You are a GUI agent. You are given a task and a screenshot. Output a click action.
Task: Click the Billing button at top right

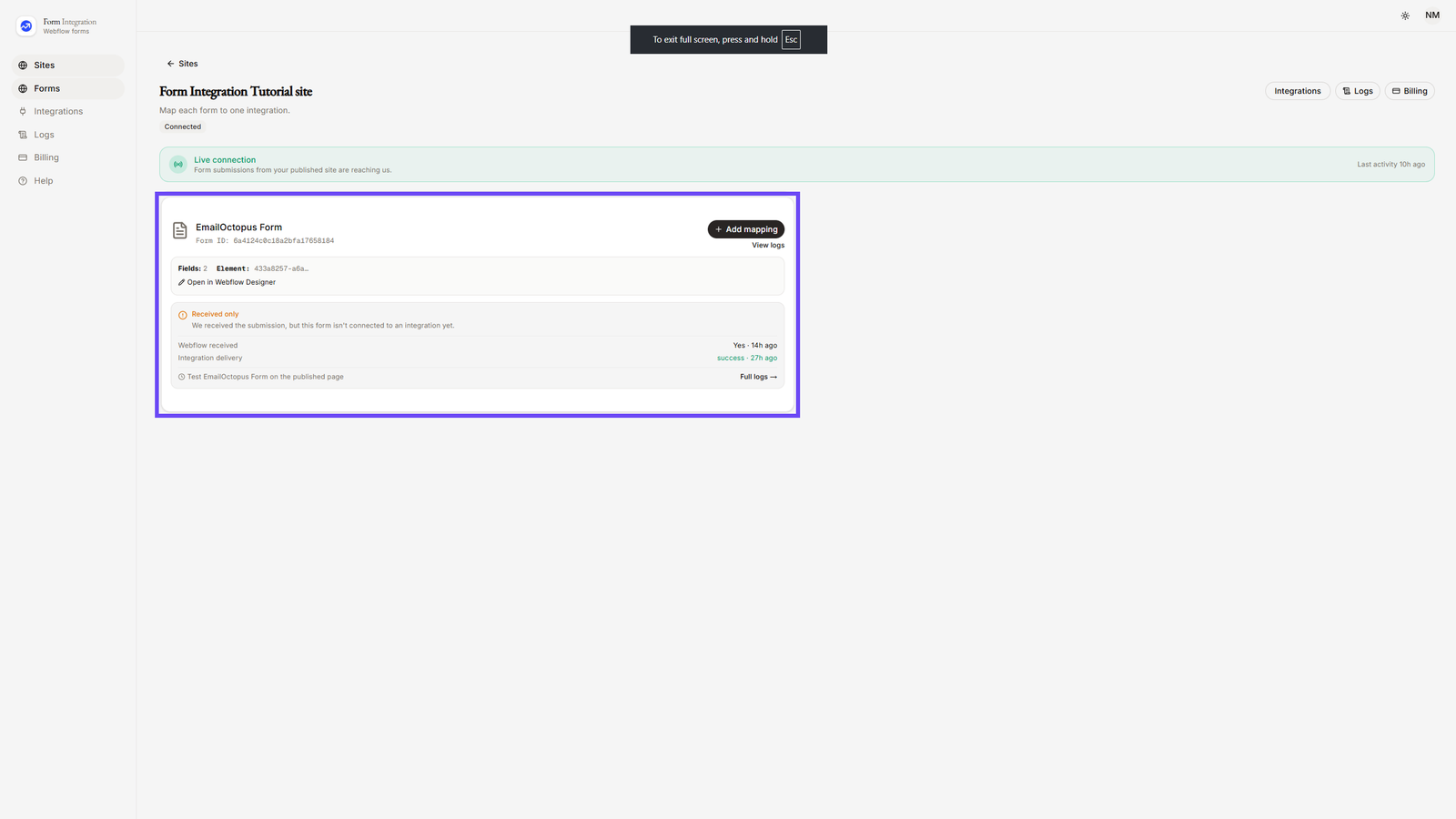[1410, 91]
